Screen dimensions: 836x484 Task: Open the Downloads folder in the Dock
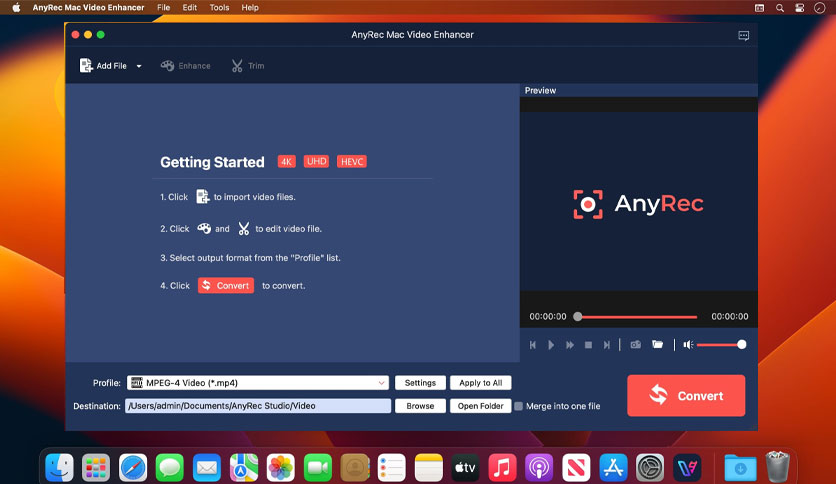740,468
